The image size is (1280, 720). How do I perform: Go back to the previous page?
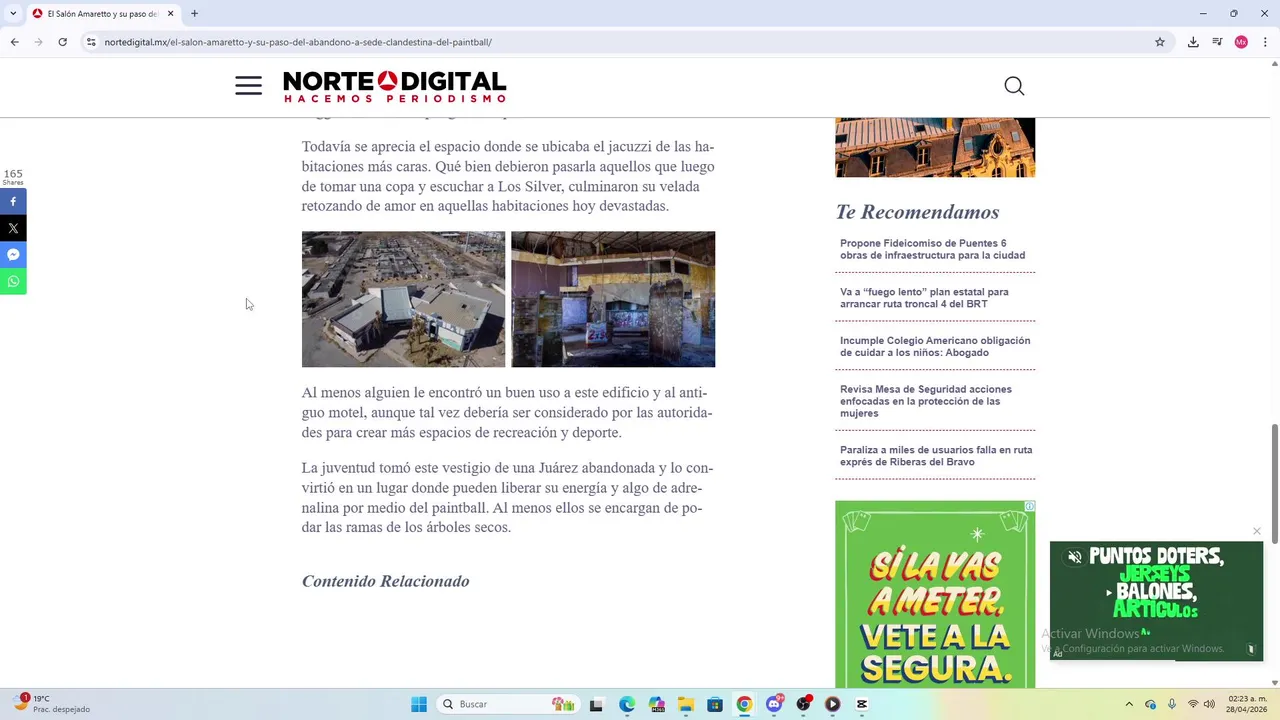click(14, 42)
